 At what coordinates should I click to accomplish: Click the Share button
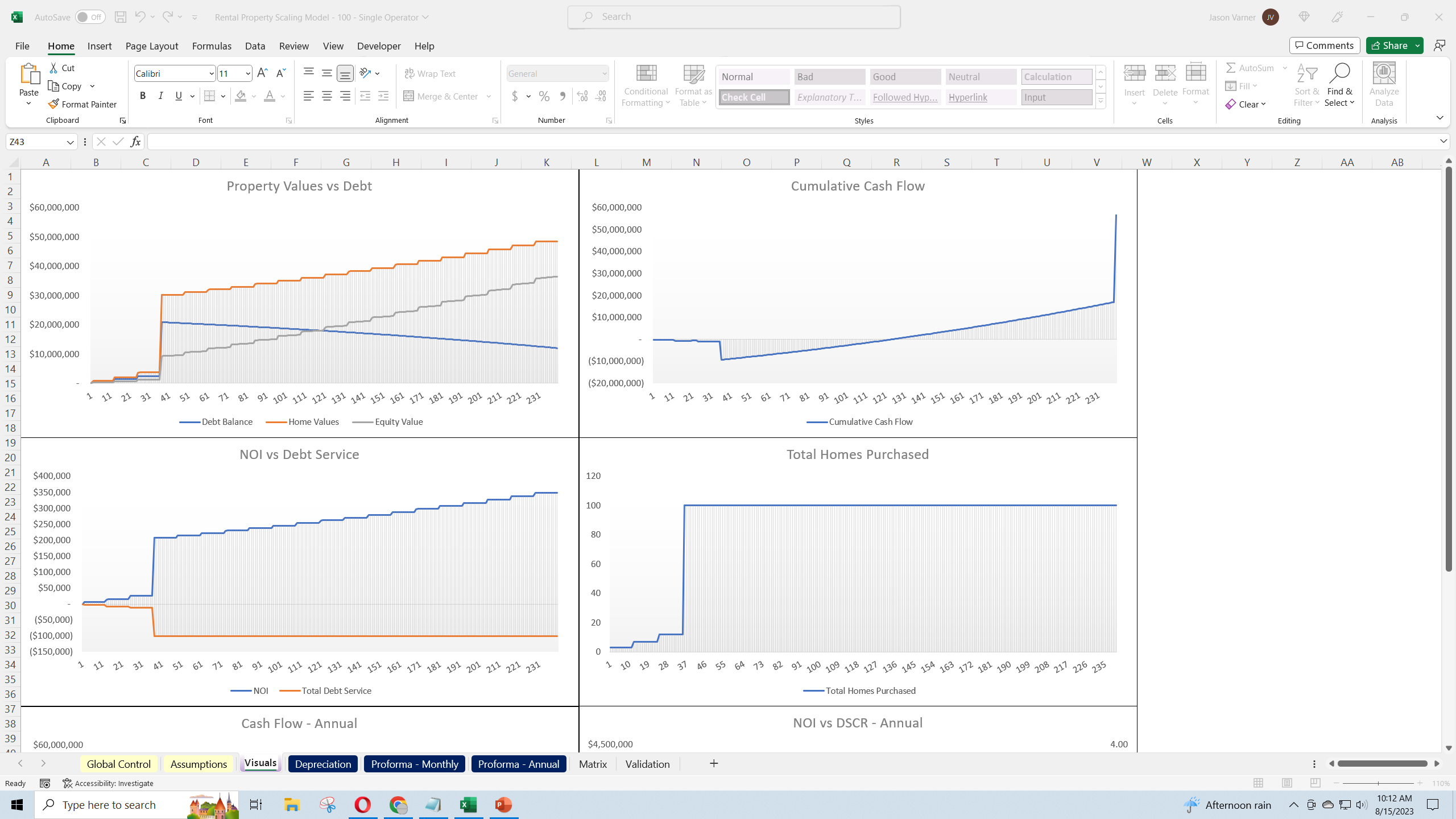tap(1389, 45)
